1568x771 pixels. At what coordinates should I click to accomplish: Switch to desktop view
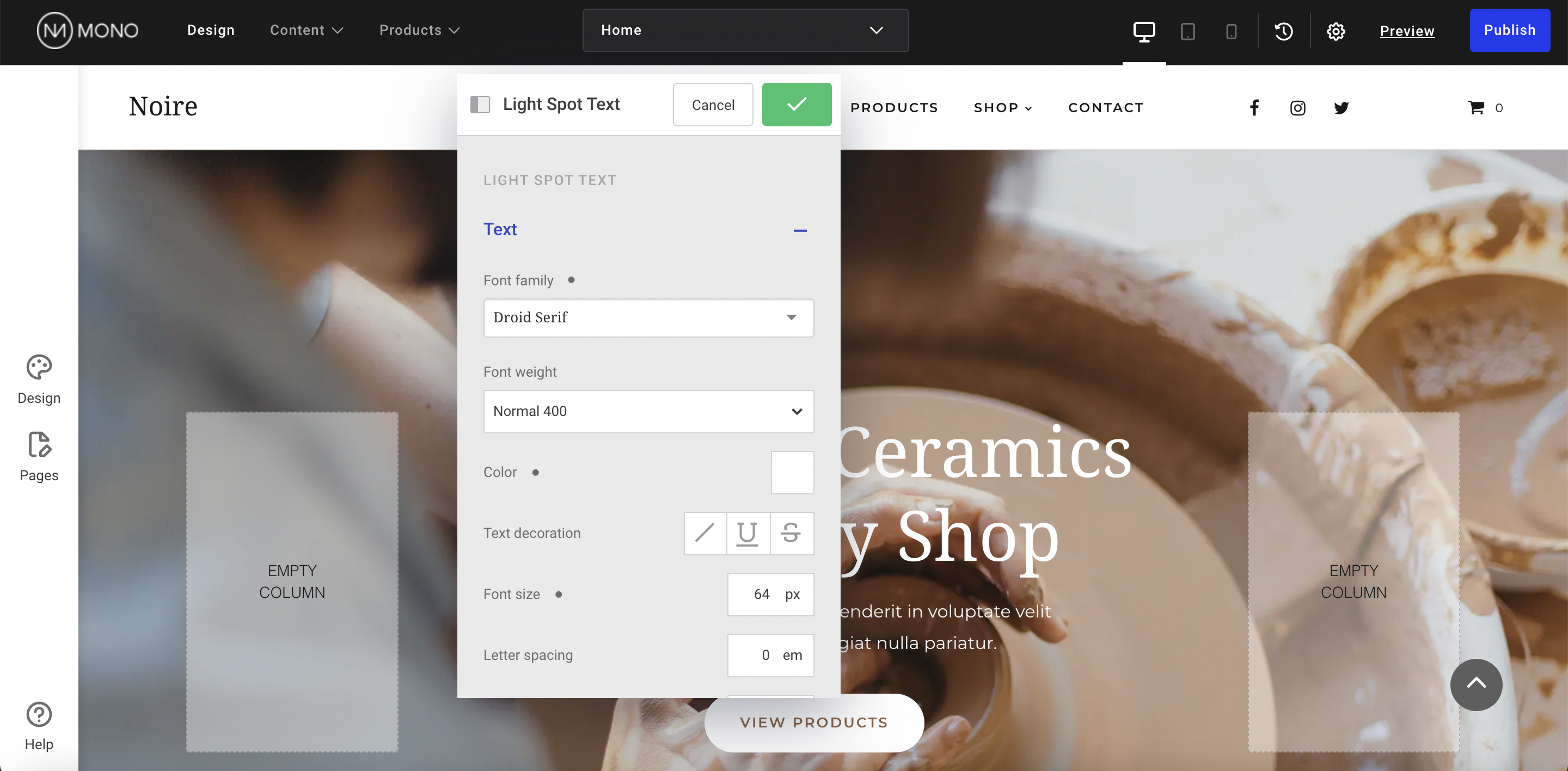pyautogui.click(x=1144, y=31)
